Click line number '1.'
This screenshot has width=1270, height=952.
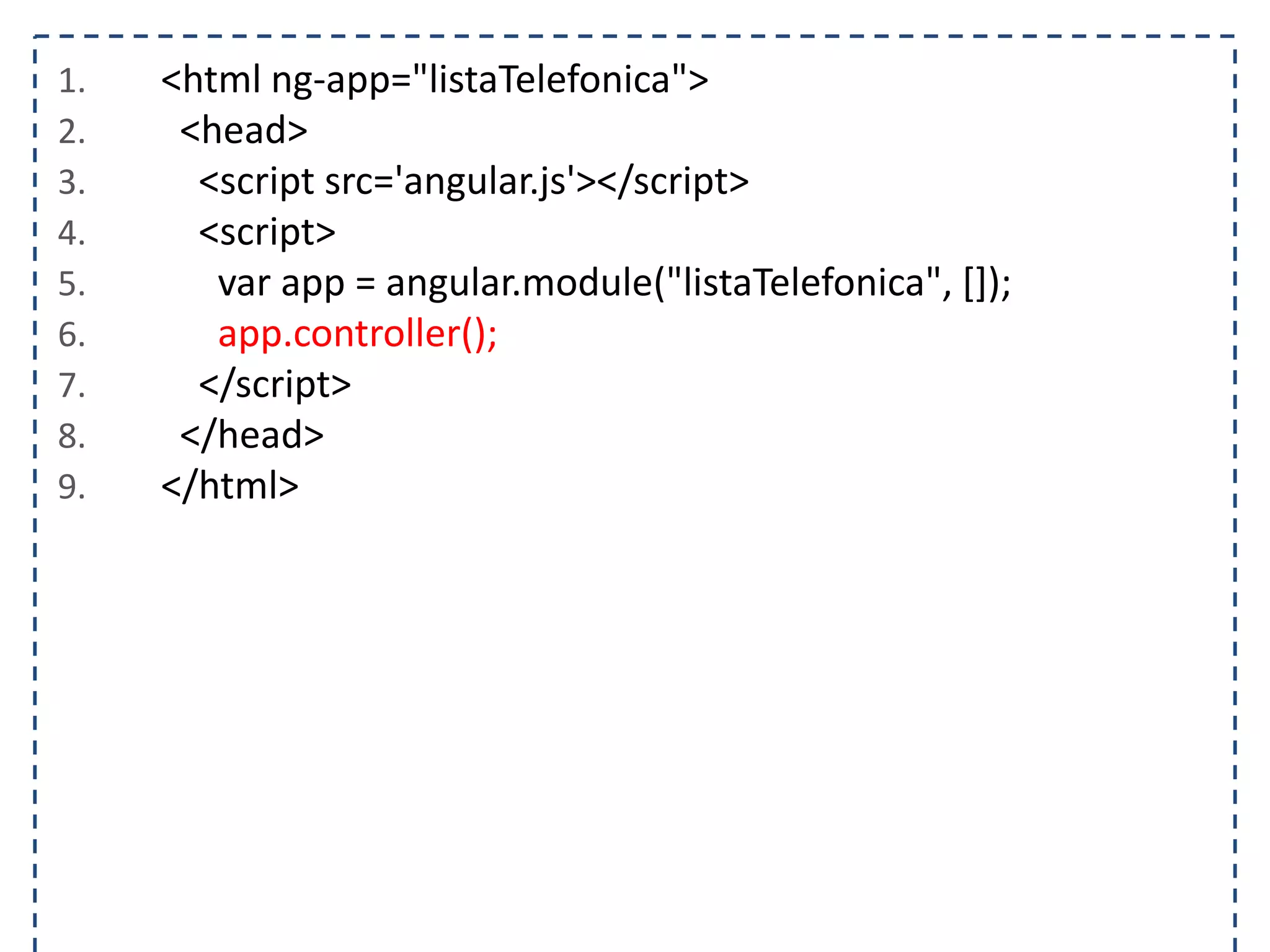pyautogui.click(x=72, y=81)
